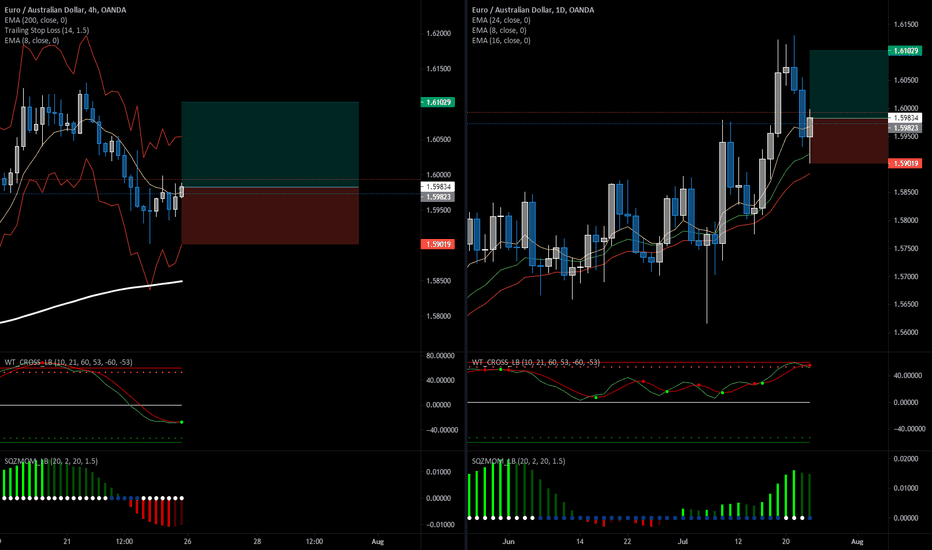The width and height of the screenshot is (932, 550).
Task: Click 80.00000 on the 4h WT_CROSS scale
Action: [442, 356]
